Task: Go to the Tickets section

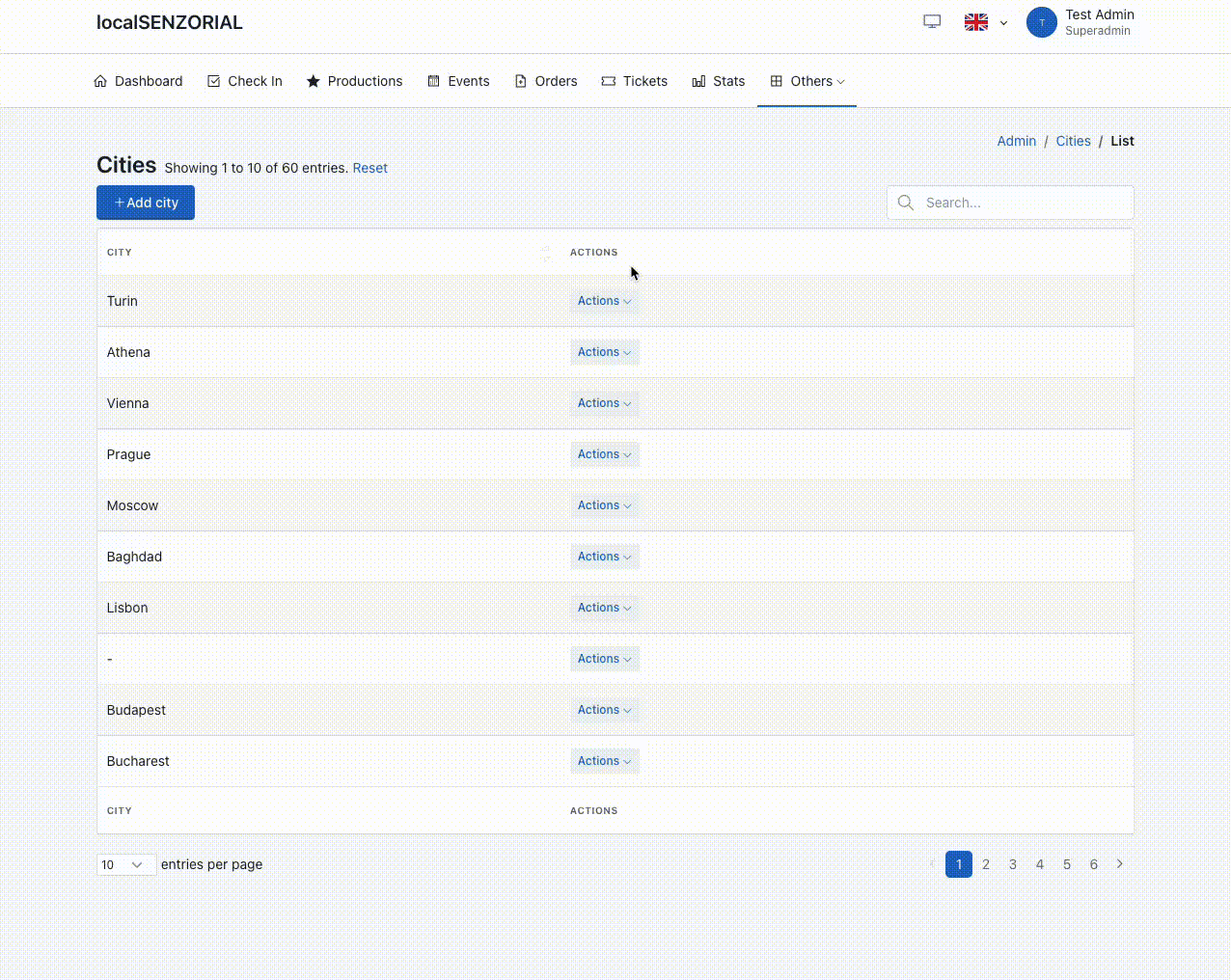Action: 635,81
